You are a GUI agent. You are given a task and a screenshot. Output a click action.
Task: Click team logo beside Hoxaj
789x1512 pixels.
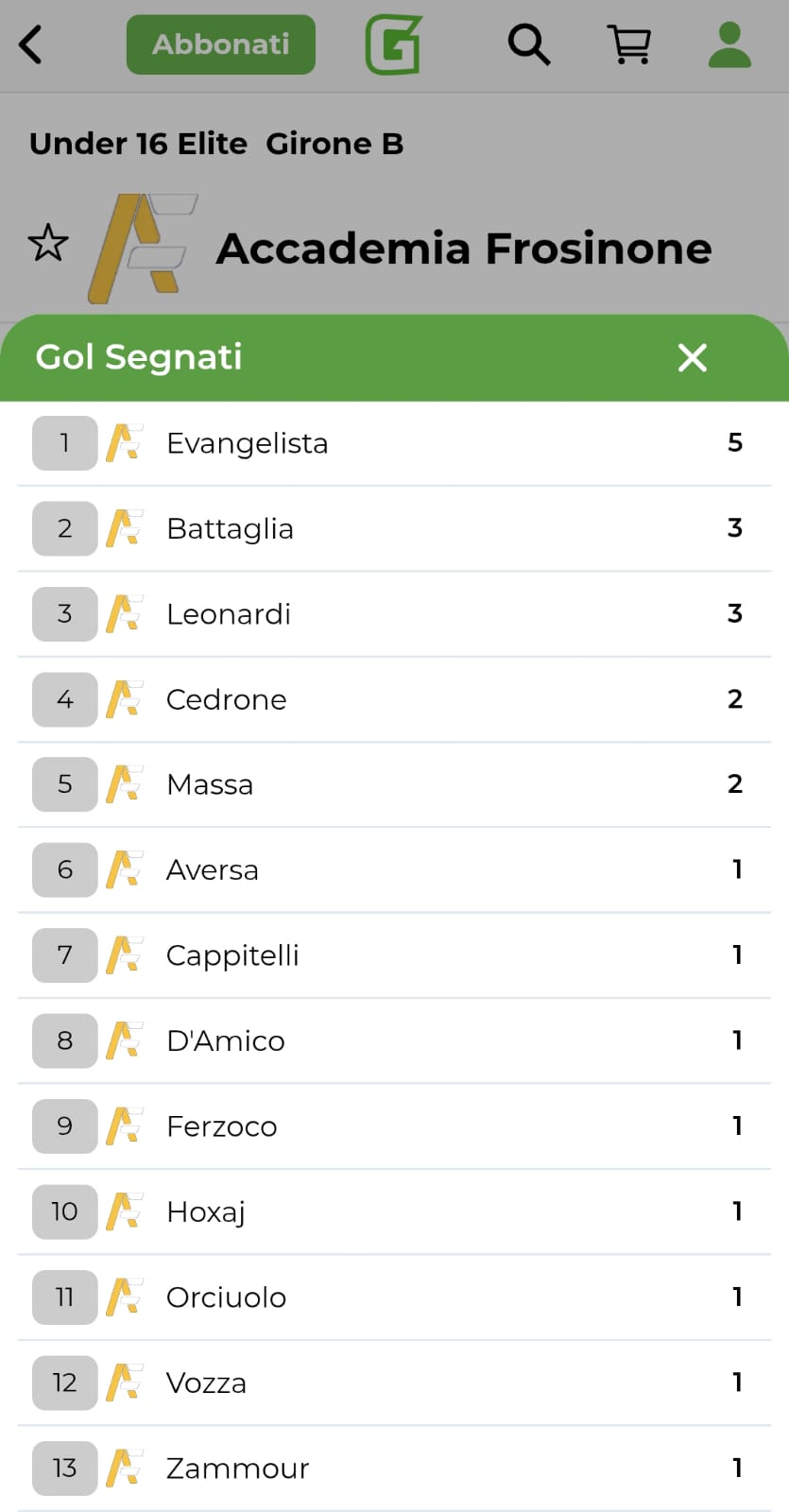[x=125, y=1211]
